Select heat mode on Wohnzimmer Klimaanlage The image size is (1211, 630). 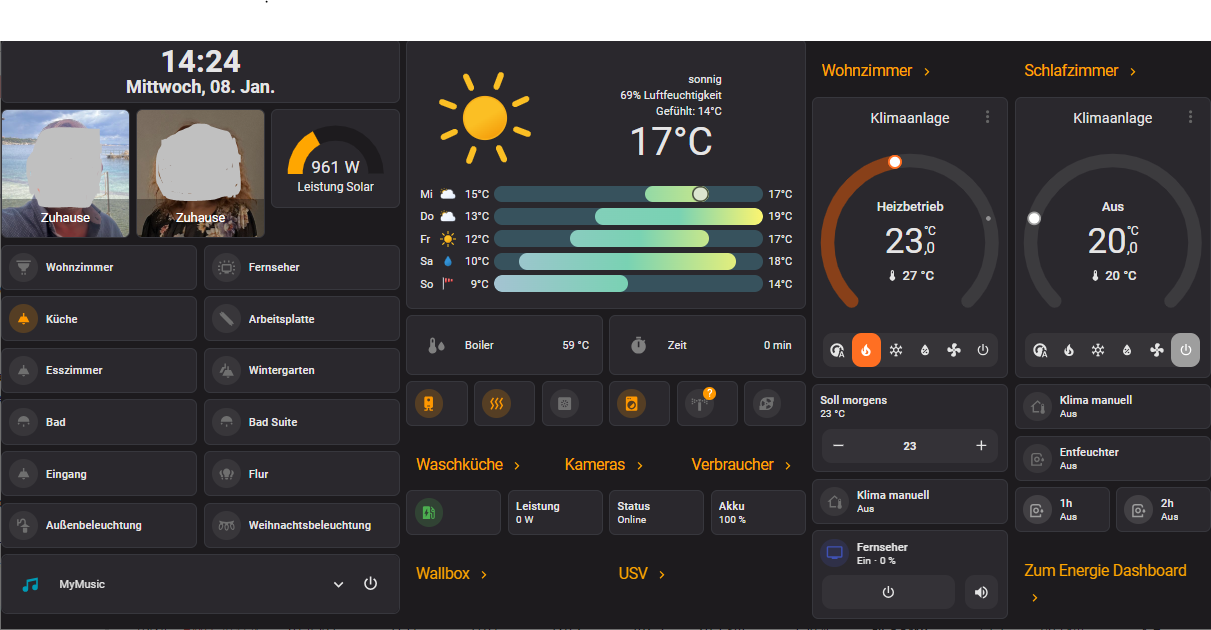(x=866, y=350)
